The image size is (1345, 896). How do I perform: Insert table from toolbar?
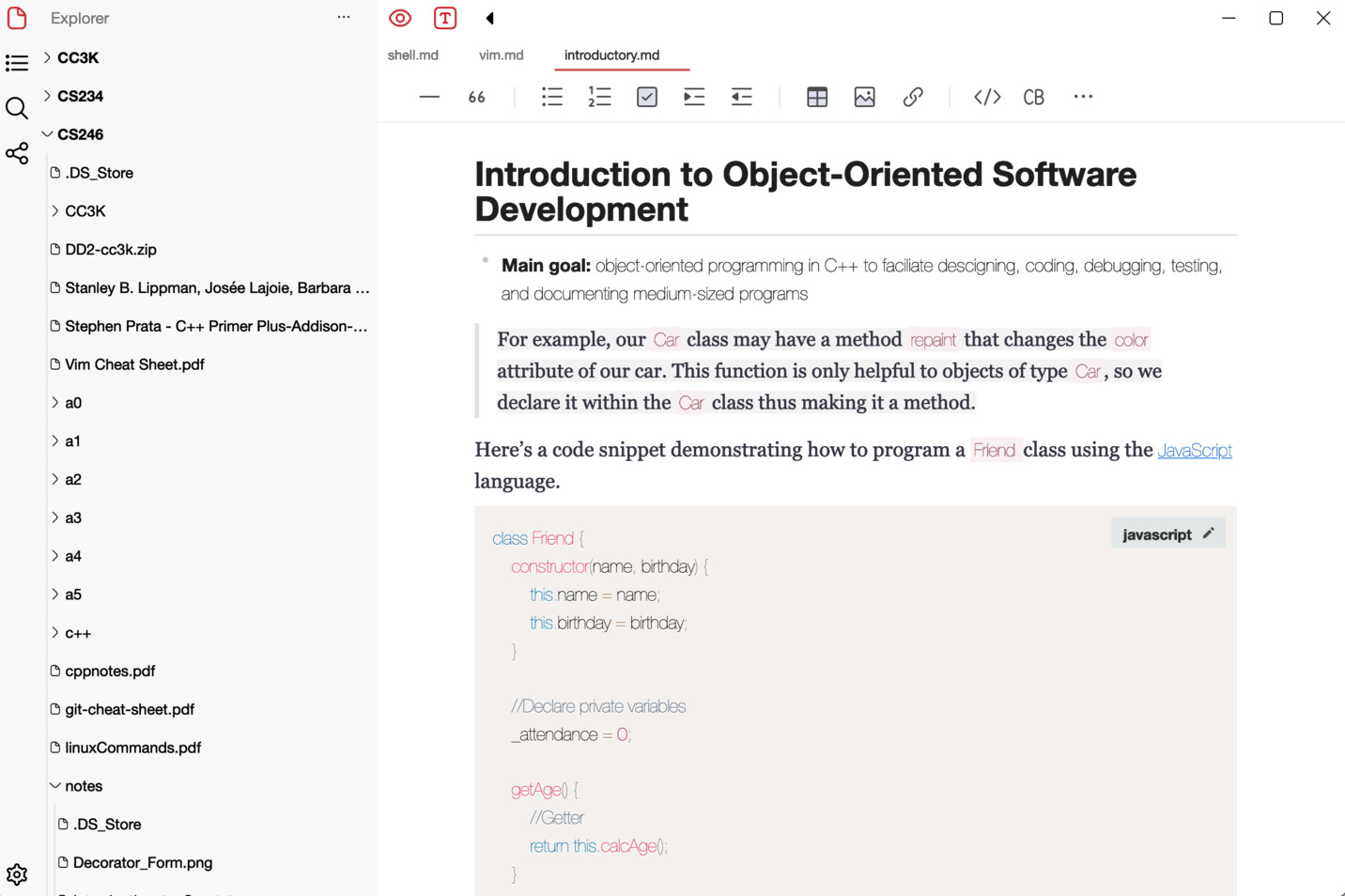(817, 97)
